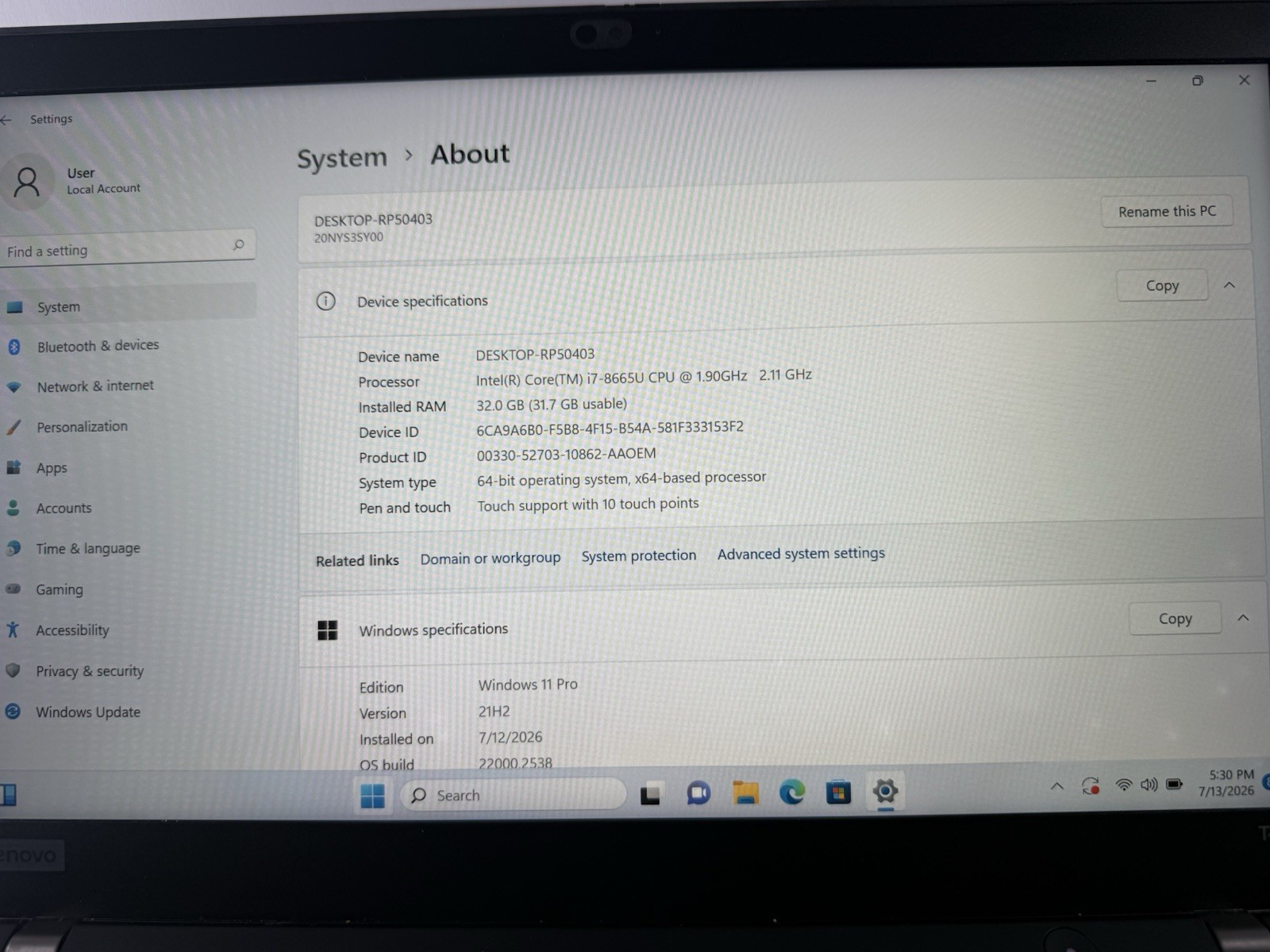Open the Accounts person icon
This screenshot has height=952, width=1270.
[13, 508]
